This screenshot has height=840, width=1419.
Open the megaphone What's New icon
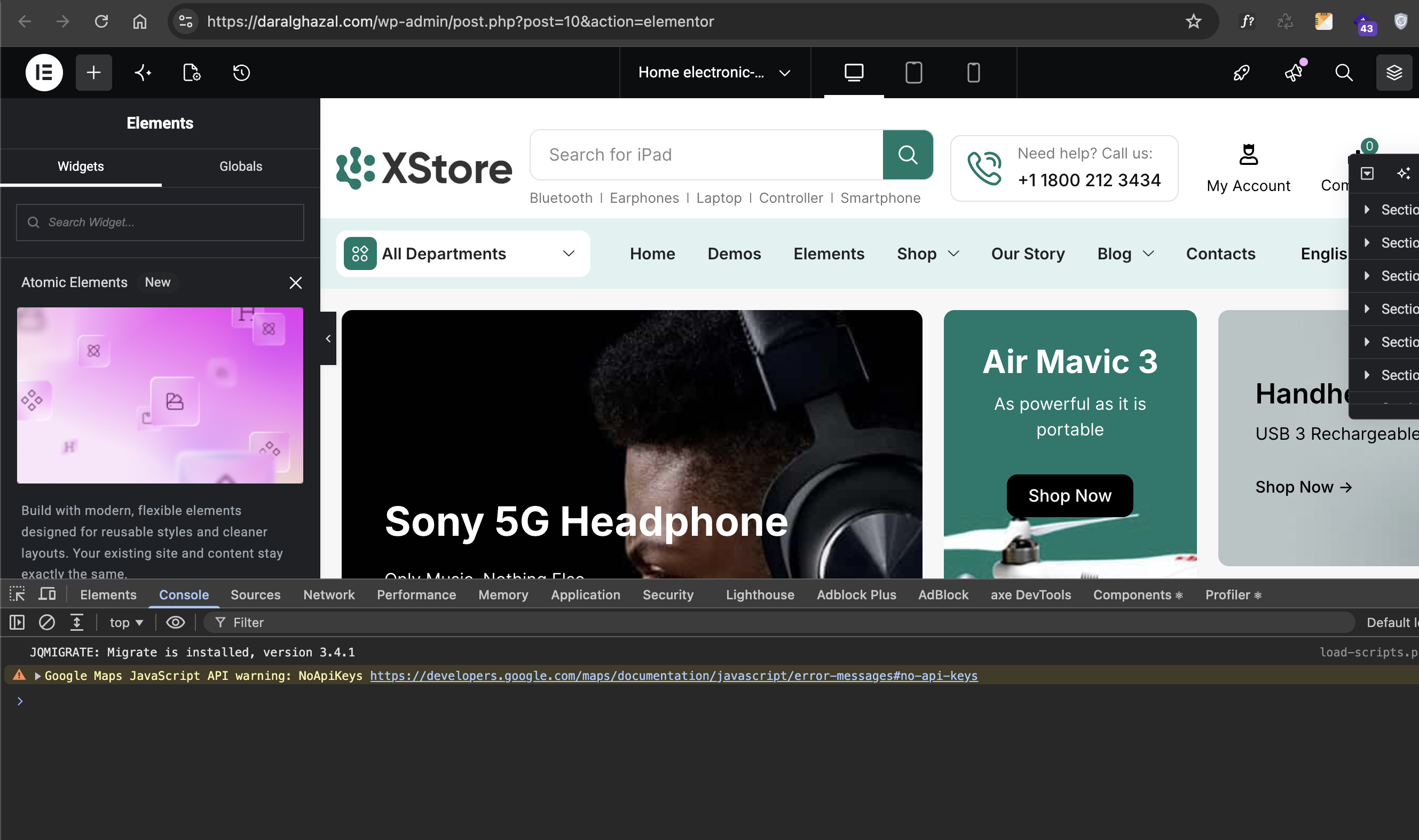[x=1294, y=72]
